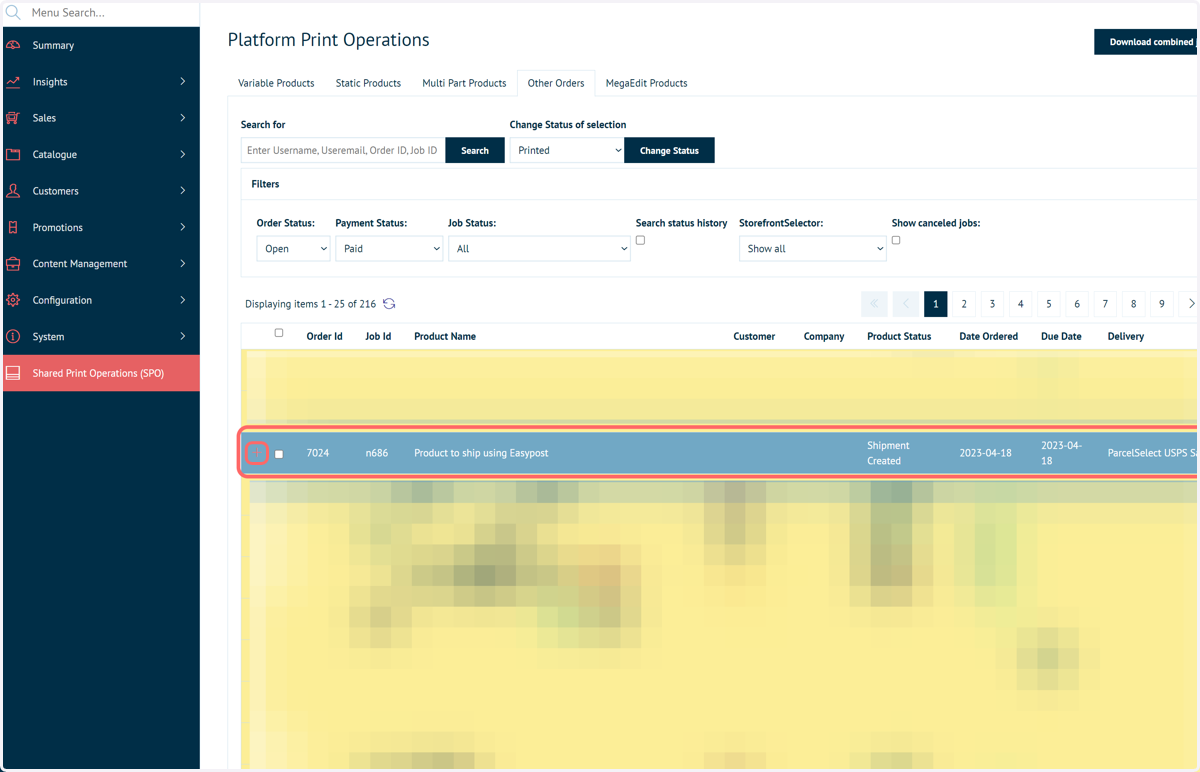Click the Configuration gear icon
The height and width of the screenshot is (772, 1200).
tap(13, 300)
